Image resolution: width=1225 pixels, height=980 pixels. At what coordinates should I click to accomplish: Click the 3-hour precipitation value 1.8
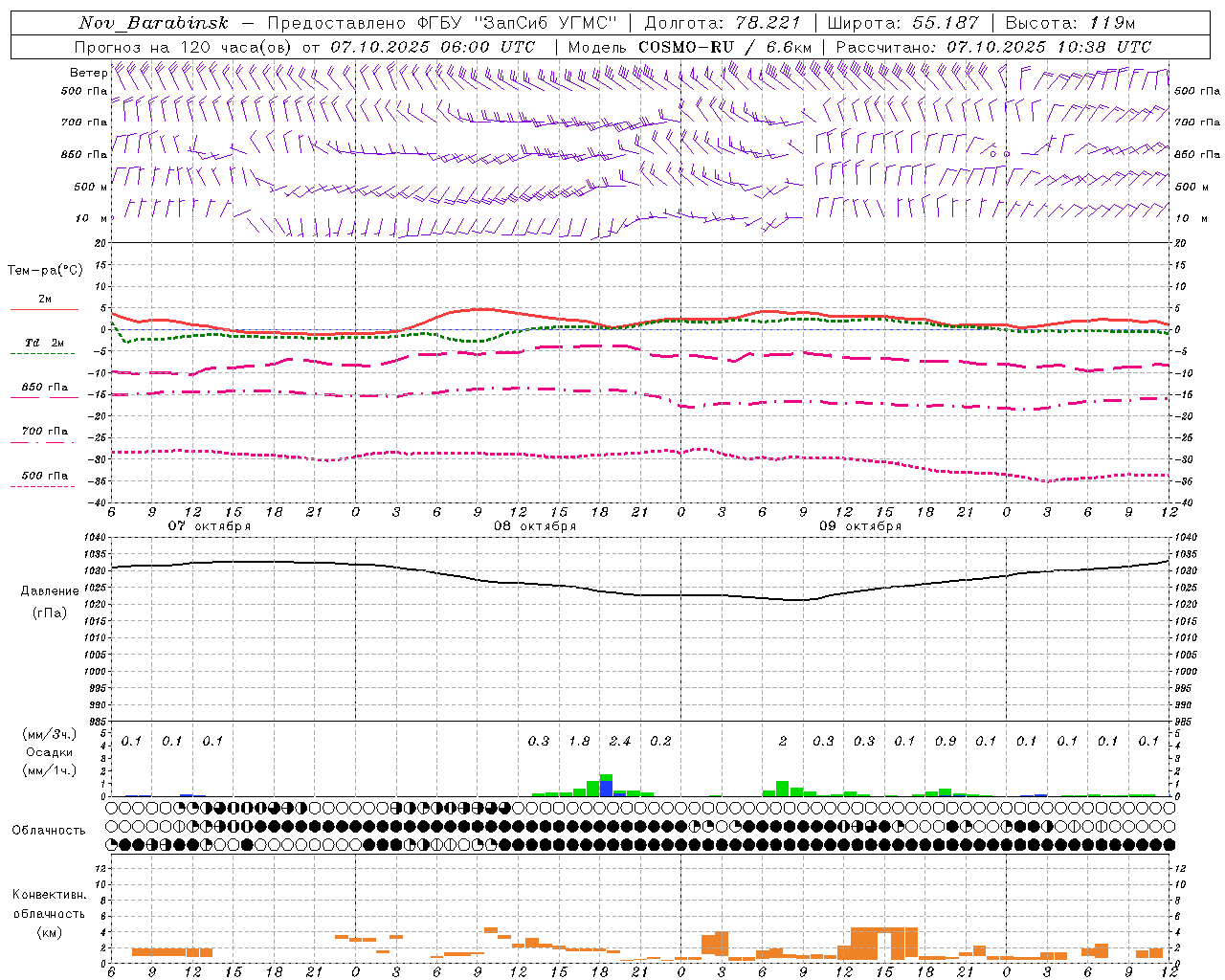coord(579,742)
